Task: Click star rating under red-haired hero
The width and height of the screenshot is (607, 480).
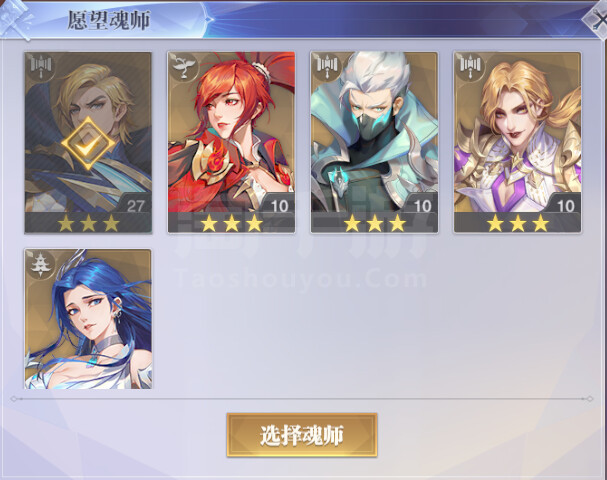Action: pos(231,223)
